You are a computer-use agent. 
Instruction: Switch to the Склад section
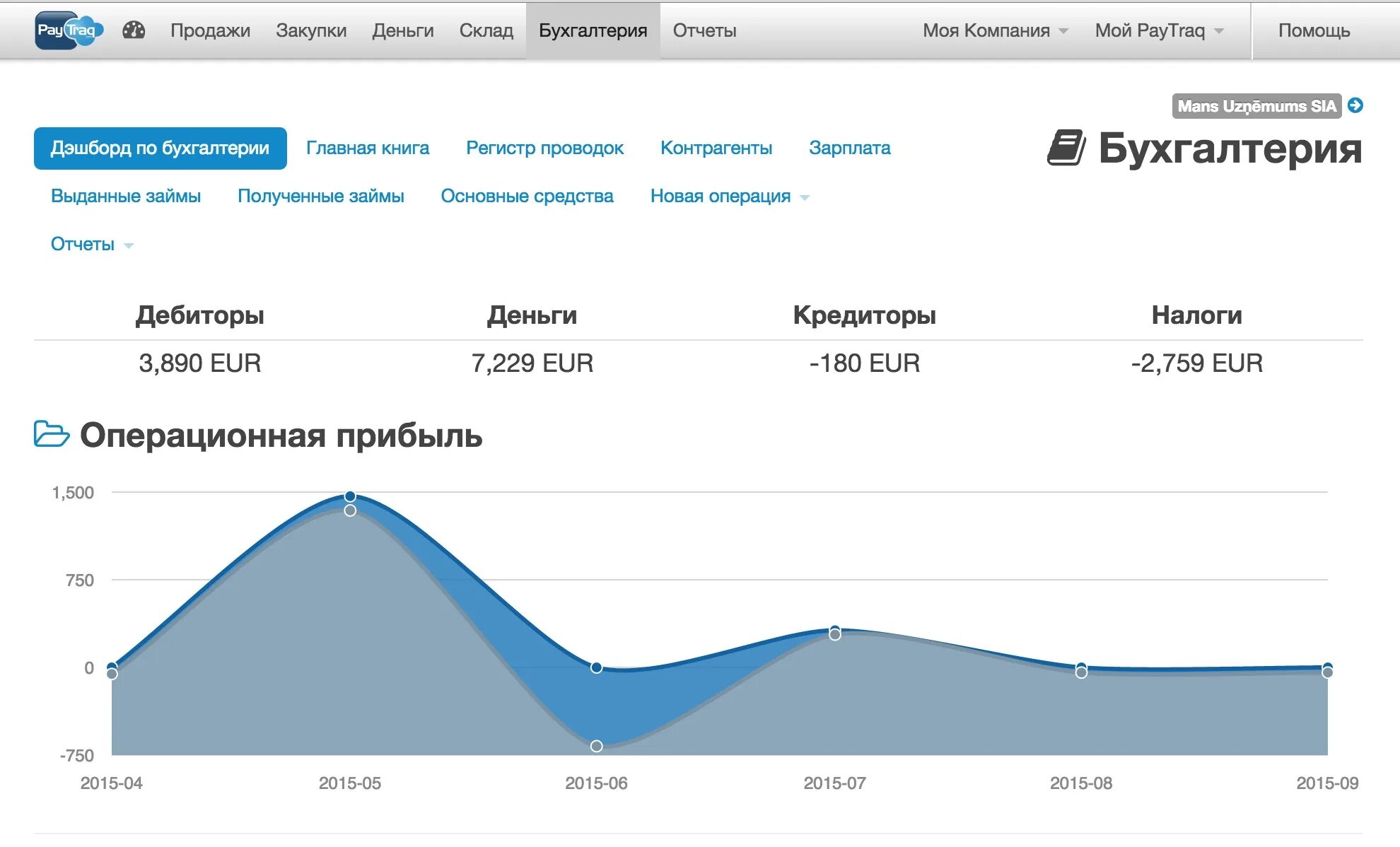(486, 30)
